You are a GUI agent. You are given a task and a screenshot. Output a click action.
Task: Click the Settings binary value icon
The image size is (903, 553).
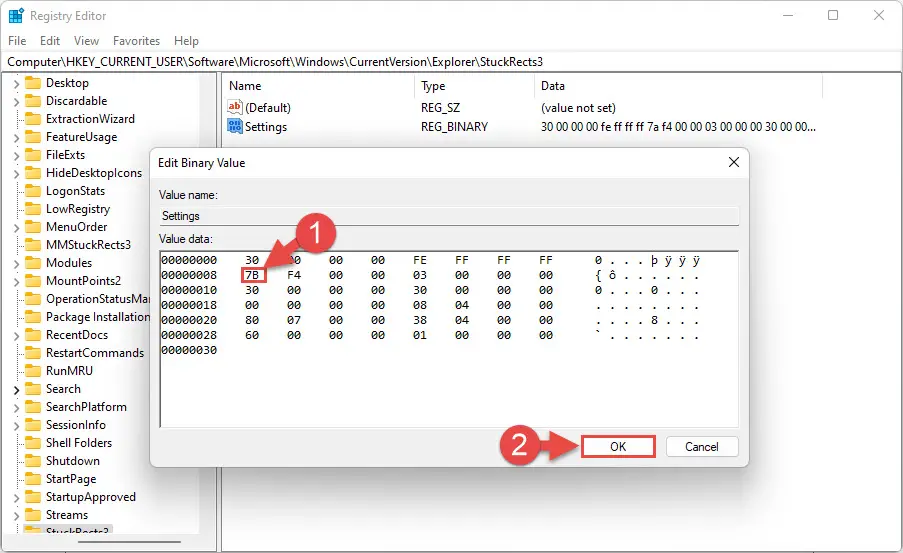pyautogui.click(x=235, y=126)
